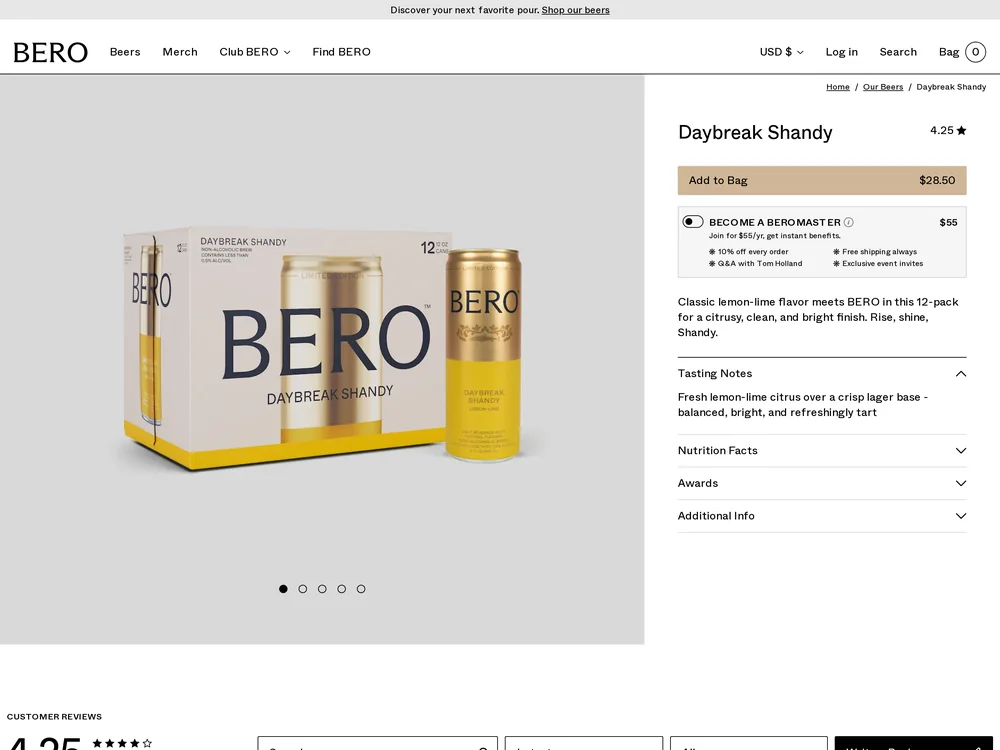This screenshot has height=750, width=1000.
Task: Select the fifth product image dot
Action: [x=361, y=589]
